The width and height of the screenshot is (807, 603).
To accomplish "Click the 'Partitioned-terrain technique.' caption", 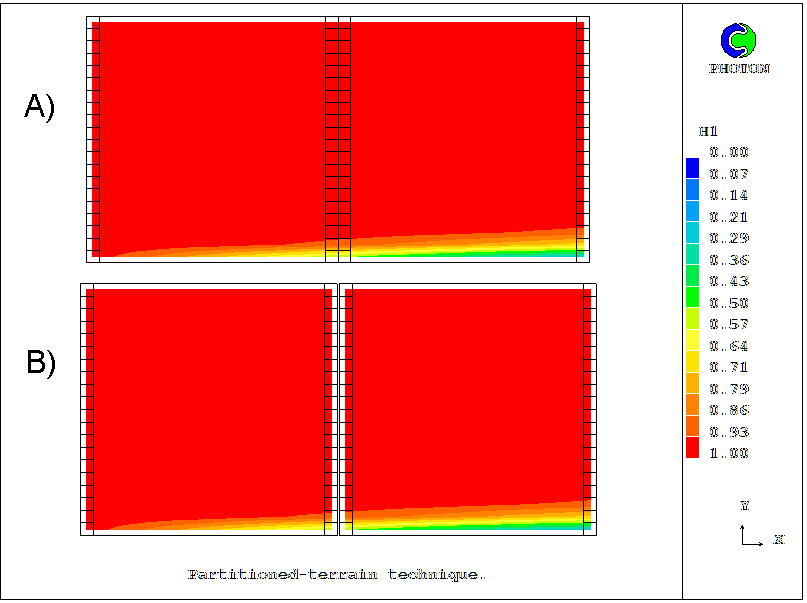I will [x=337, y=575].
